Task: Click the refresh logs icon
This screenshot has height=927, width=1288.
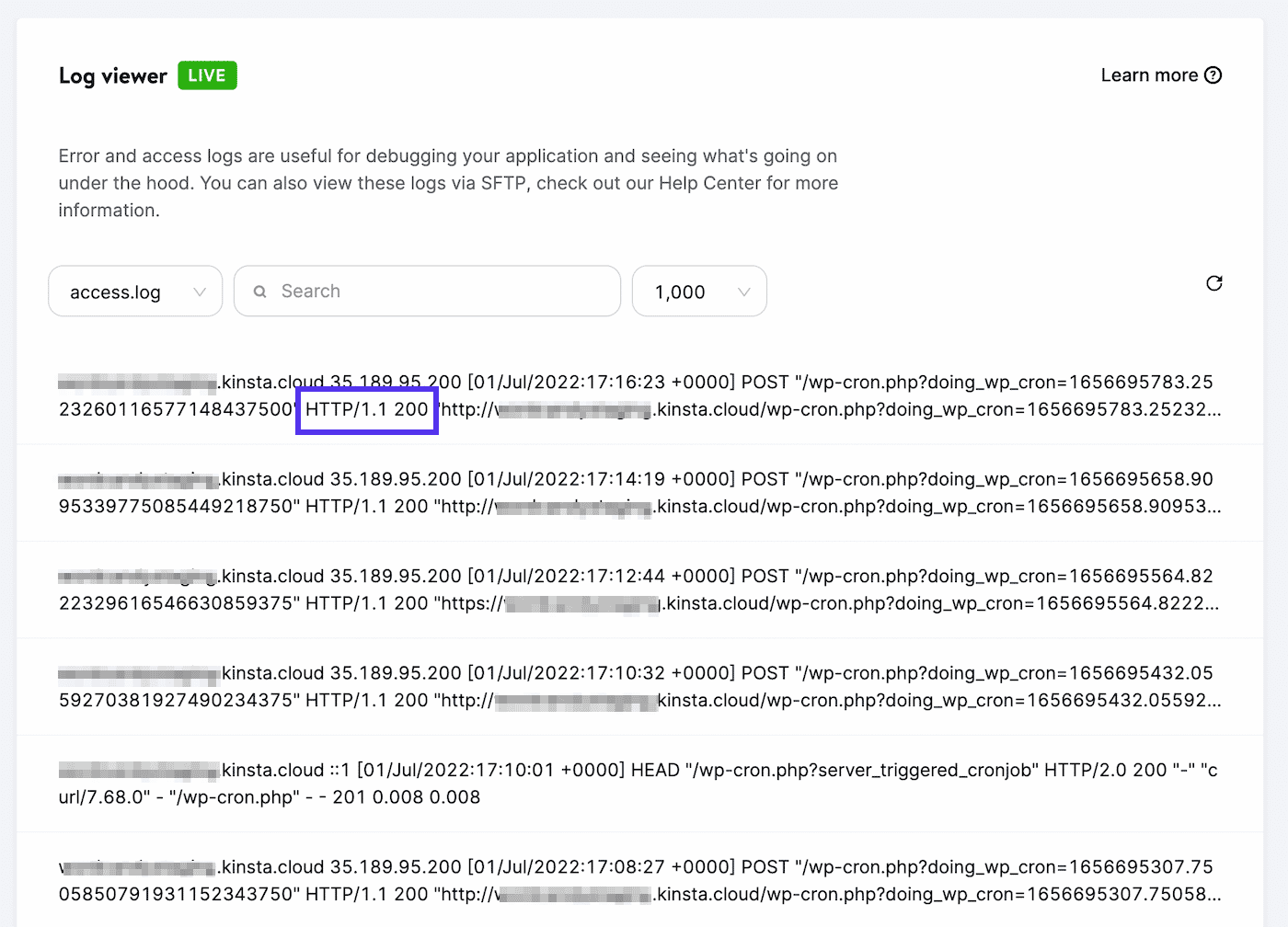Action: click(1214, 284)
